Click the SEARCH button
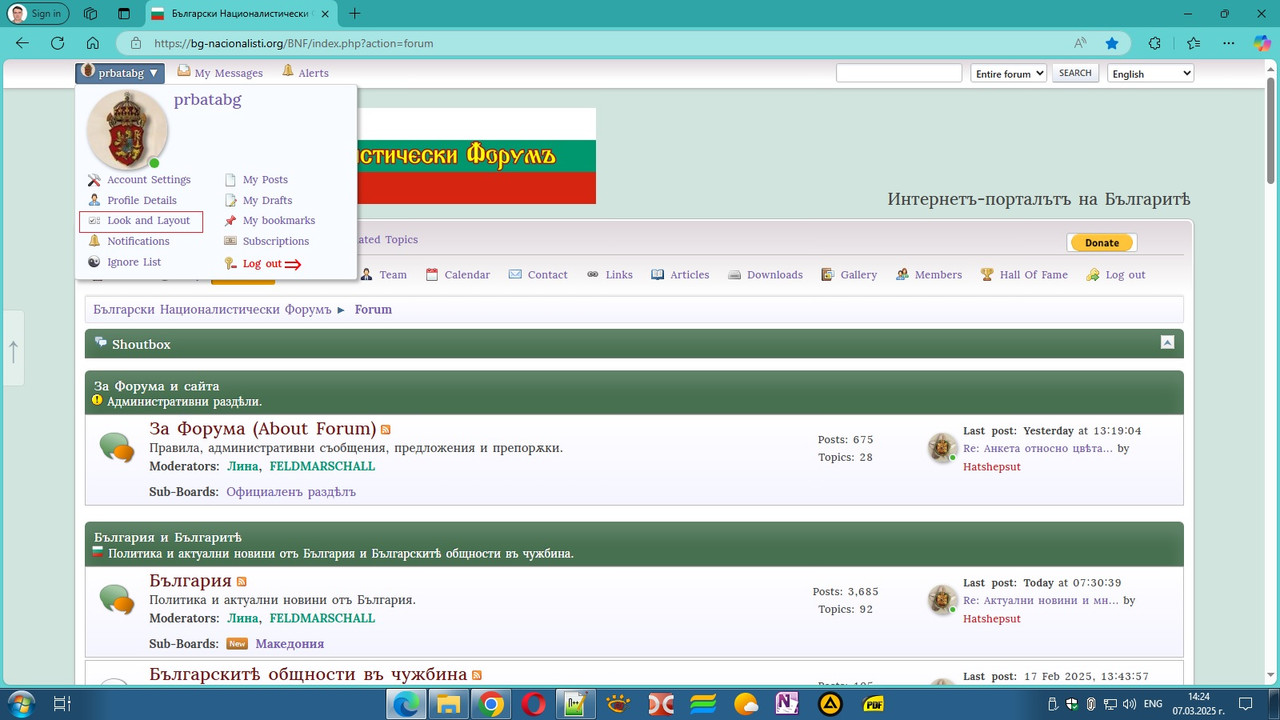The height and width of the screenshot is (720, 1280). [1075, 73]
